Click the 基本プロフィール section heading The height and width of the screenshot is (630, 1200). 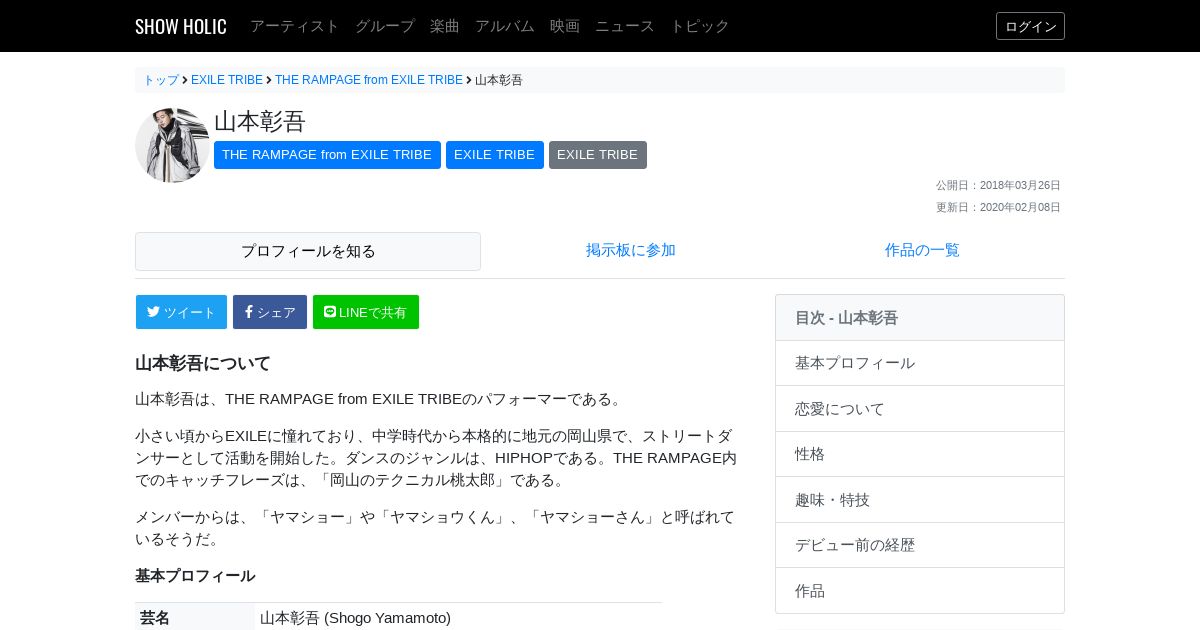195,576
